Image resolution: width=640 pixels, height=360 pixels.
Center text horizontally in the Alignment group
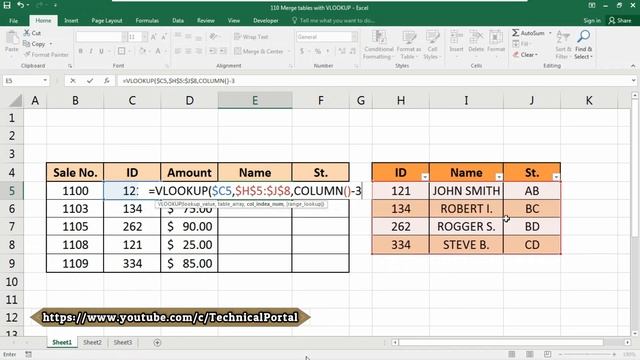point(188,51)
